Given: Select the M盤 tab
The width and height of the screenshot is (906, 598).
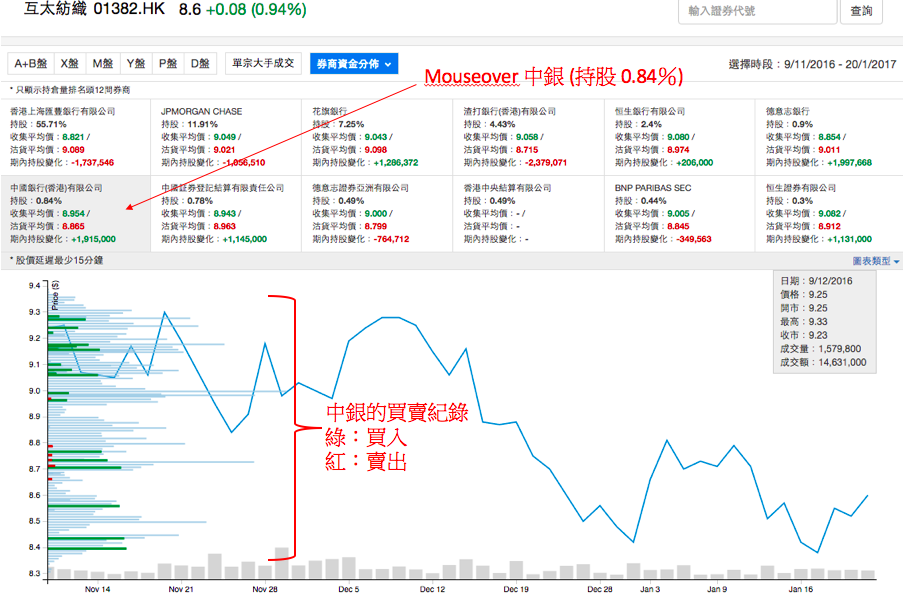Looking at the screenshot, I should 102,63.
